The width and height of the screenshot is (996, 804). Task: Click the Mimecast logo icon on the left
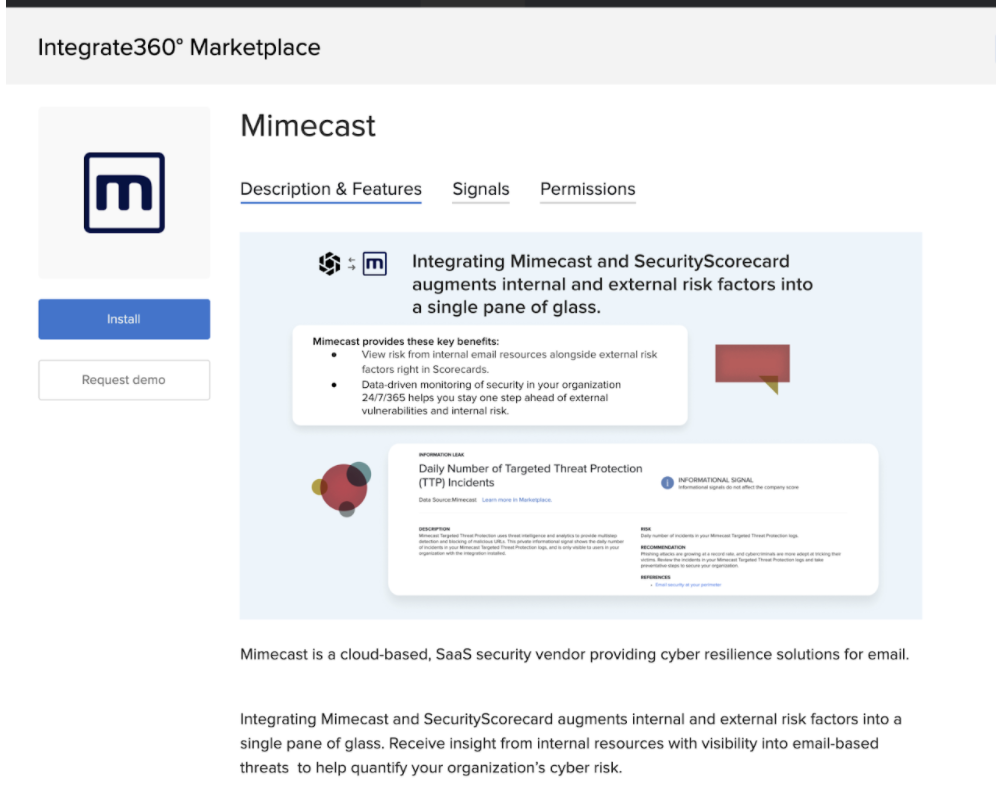pyautogui.click(x=124, y=192)
